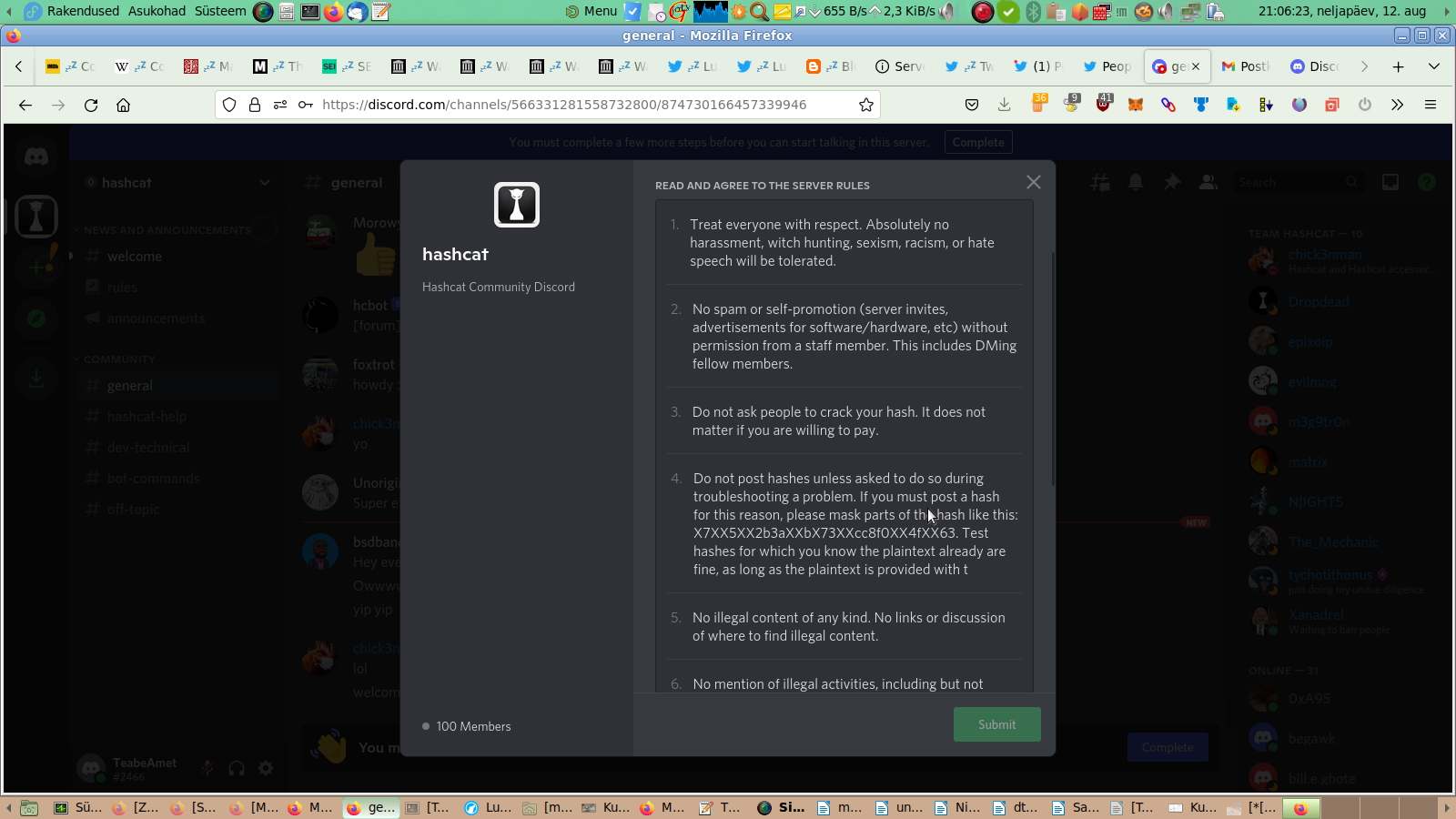The height and width of the screenshot is (819, 1456).
Task: List all open tabs dropdown
Action: [x=1434, y=66]
